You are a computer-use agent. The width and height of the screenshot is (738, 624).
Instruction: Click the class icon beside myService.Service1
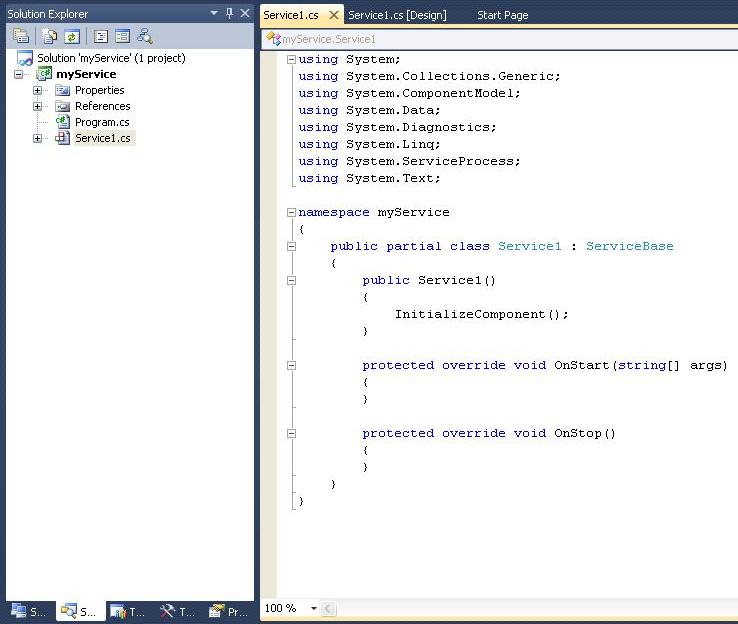coord(273,39)
